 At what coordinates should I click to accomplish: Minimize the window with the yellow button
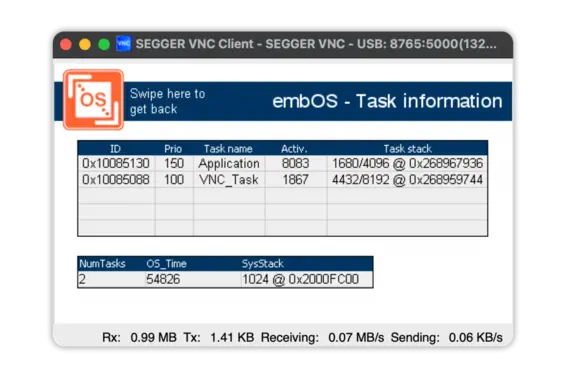[85, 44]
